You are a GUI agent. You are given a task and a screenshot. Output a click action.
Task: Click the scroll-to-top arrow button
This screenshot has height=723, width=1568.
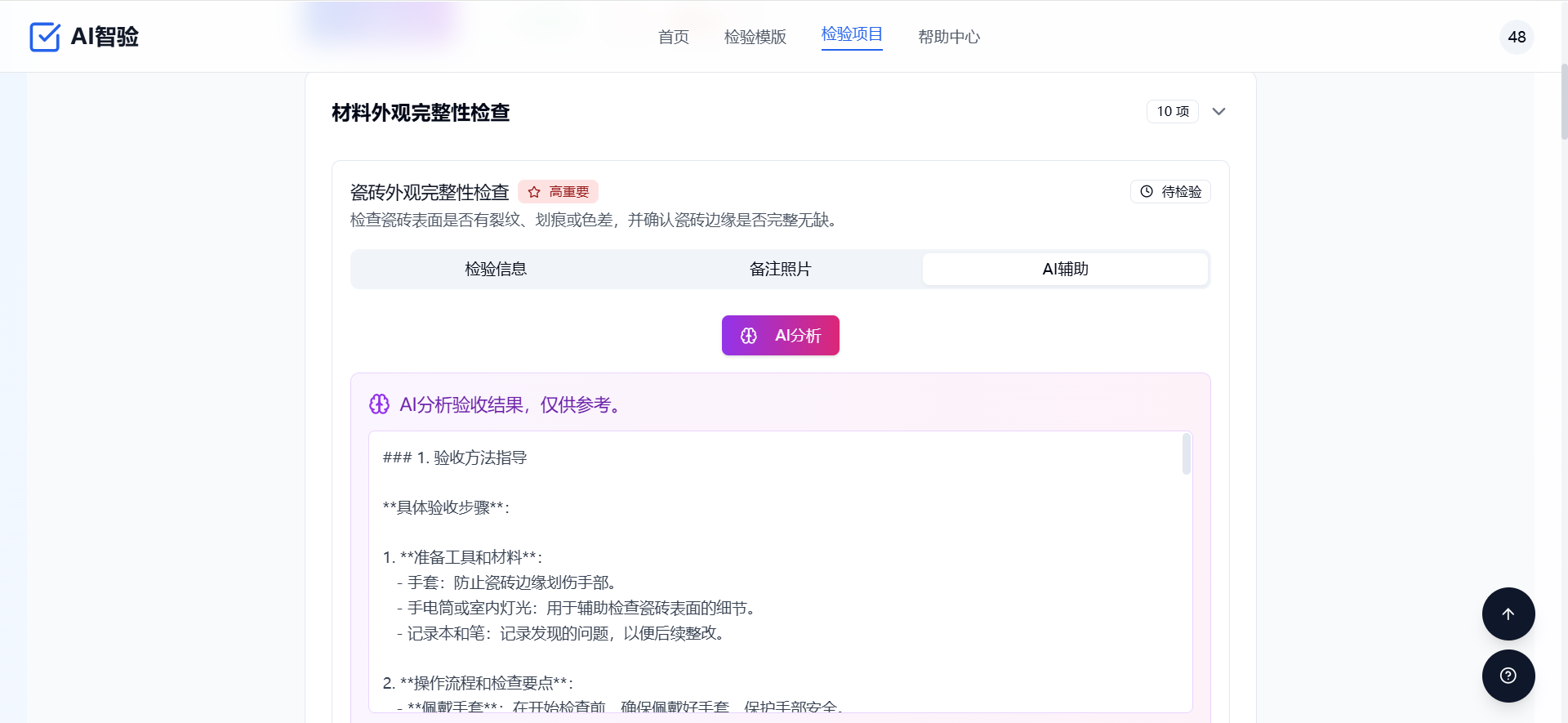tap(1508, 614)
